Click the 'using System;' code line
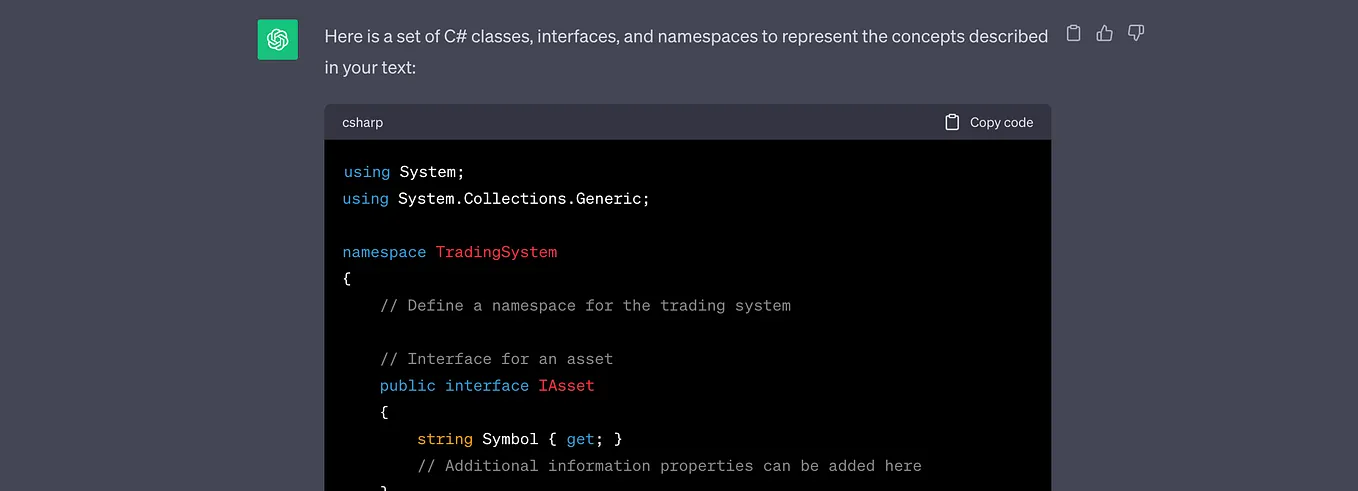The width and height of the screenshot is (1358, 491). coord(404,172)
